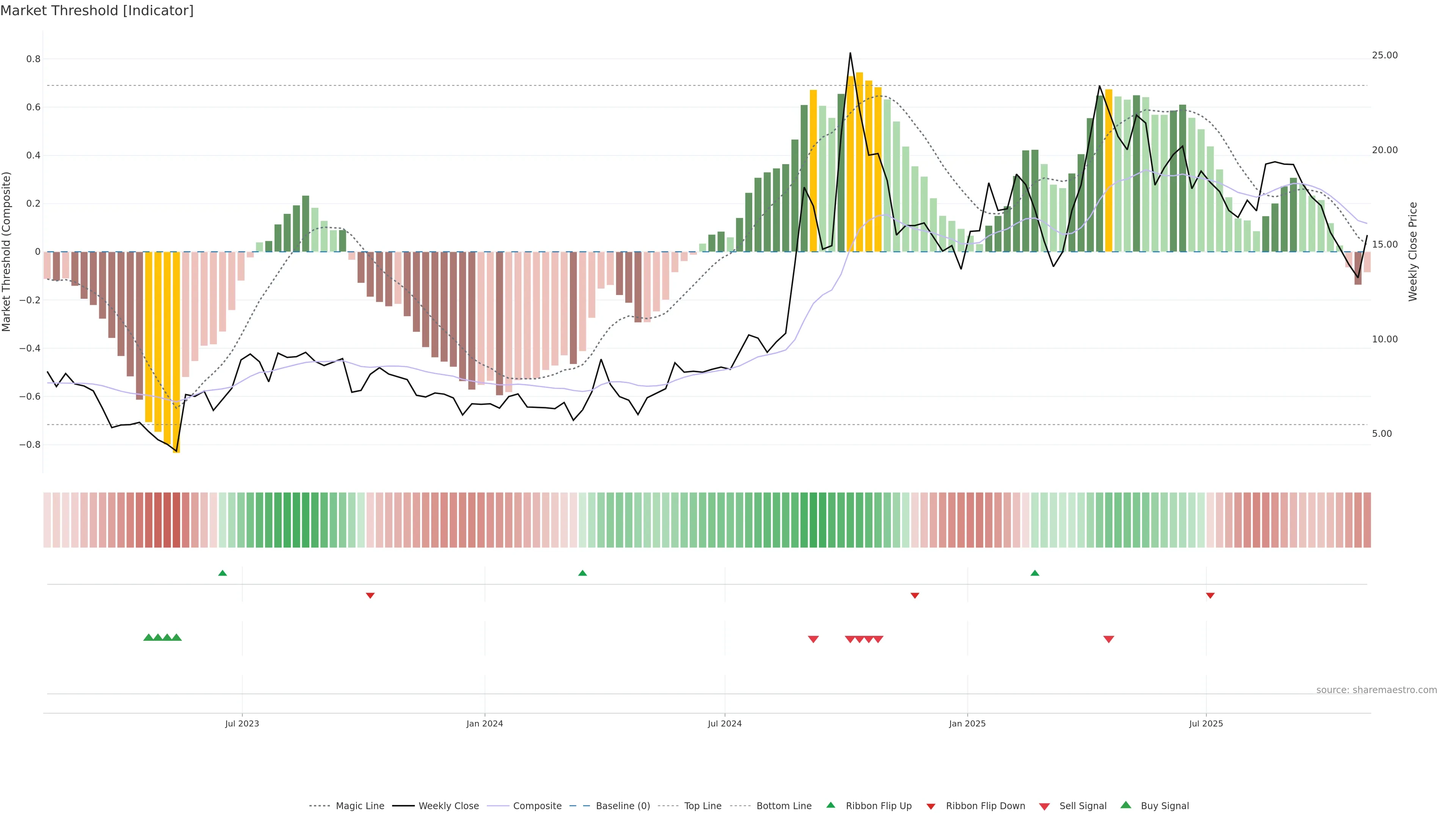Click the Market Threshold [Indicator] title

click(97, 11)
